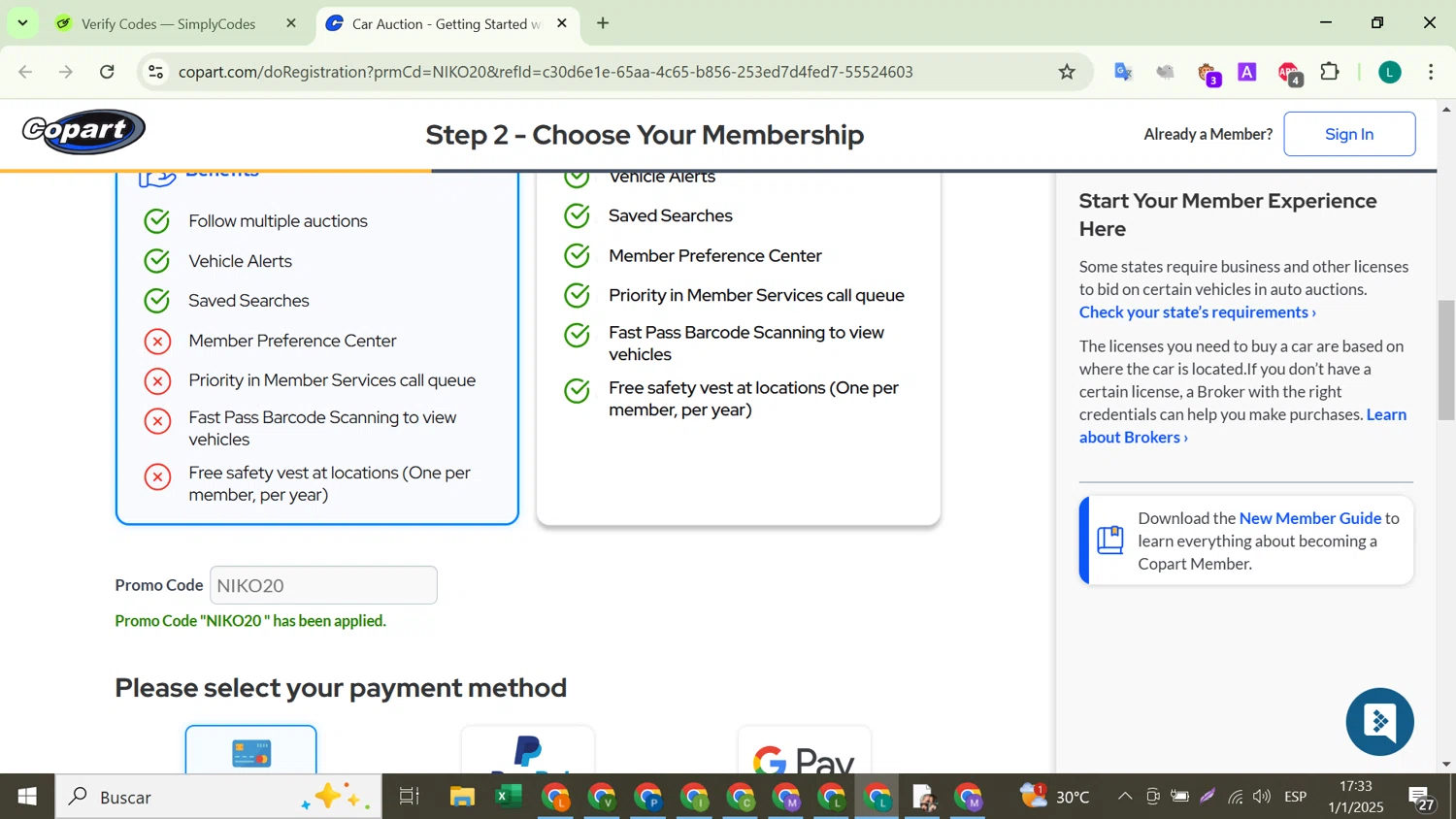Open the notification center with 27 alerts
Viewport: 1456px width, 819px height.
point(1422,799)
